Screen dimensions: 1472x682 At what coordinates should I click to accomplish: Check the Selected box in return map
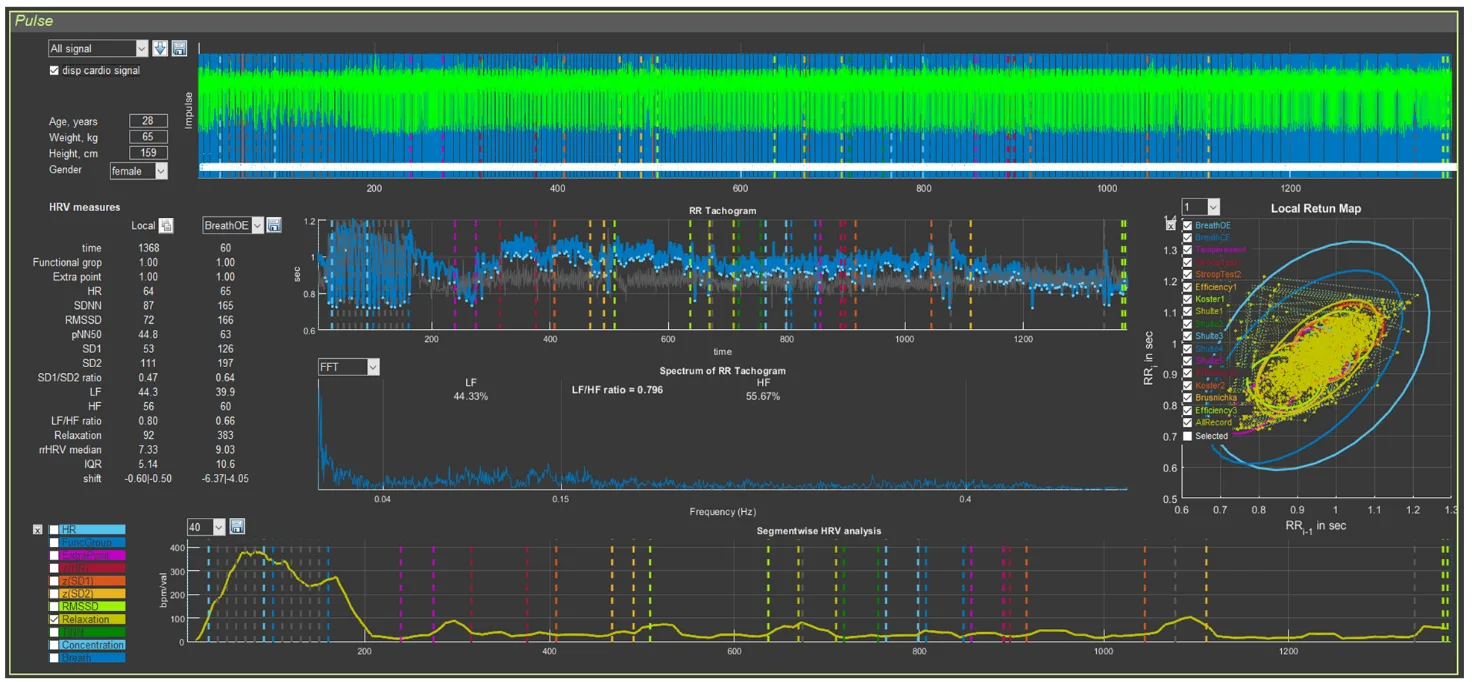[1187, 436]
